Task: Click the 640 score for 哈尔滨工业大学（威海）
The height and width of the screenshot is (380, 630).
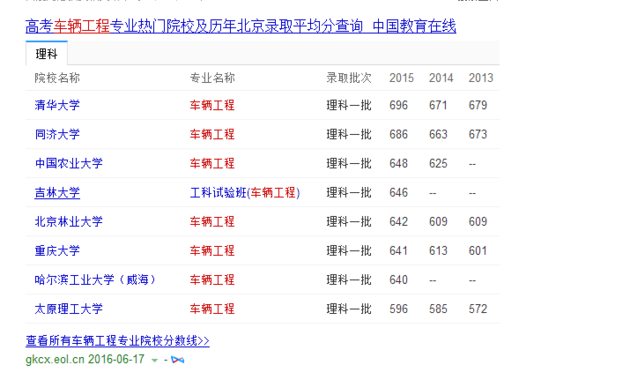Action: (x=399, y=280)
